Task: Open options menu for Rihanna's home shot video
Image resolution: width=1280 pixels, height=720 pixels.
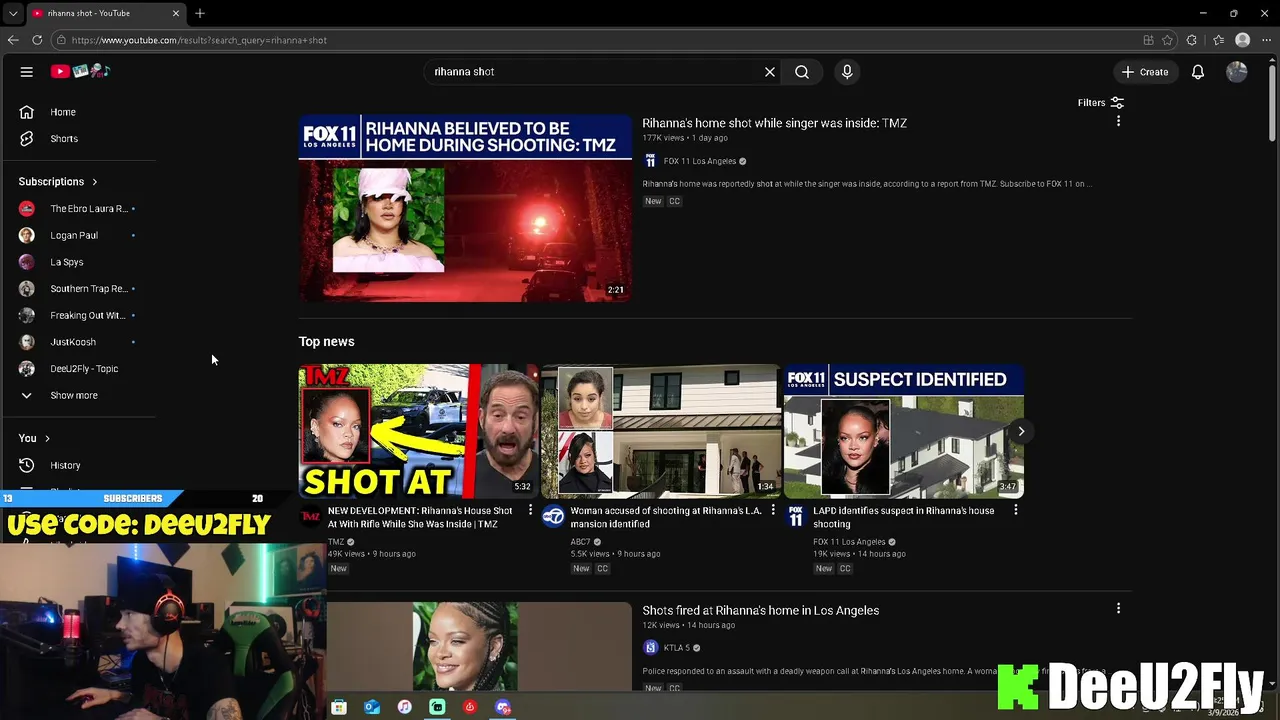Action: (x=1118, y=121)
